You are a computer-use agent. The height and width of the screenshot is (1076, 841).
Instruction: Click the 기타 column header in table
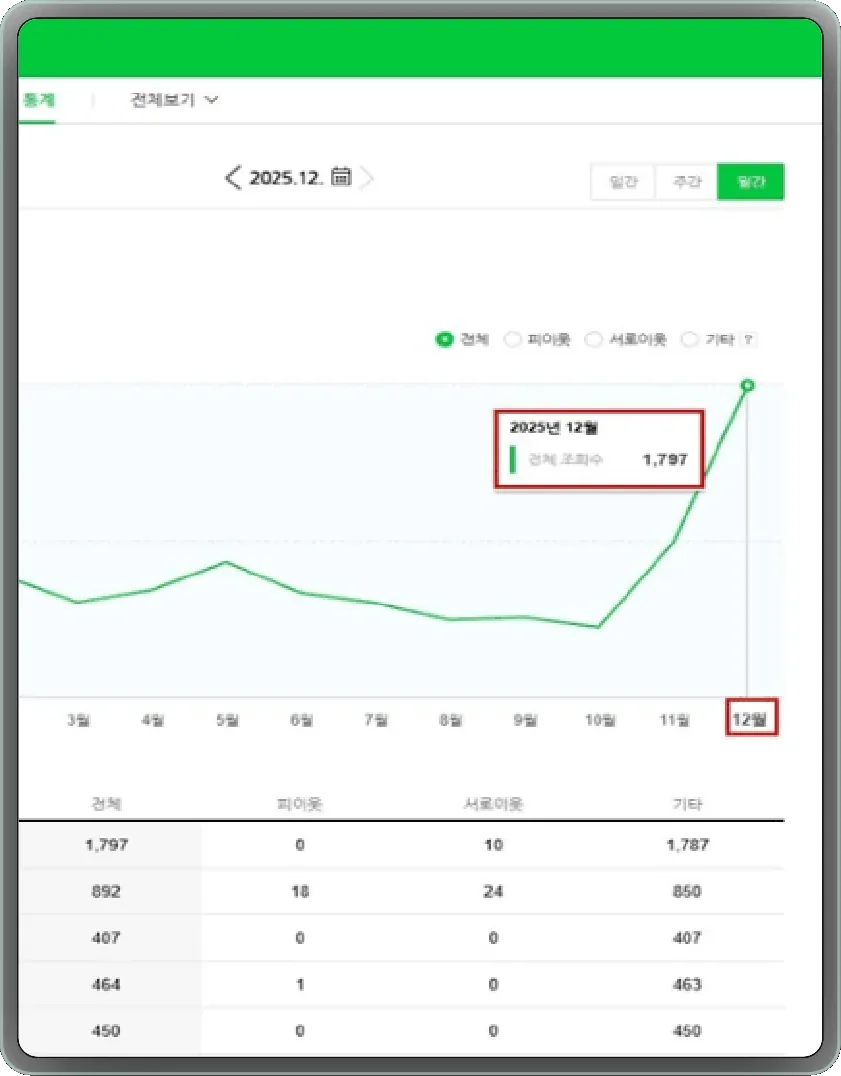(x=687, y=804)
